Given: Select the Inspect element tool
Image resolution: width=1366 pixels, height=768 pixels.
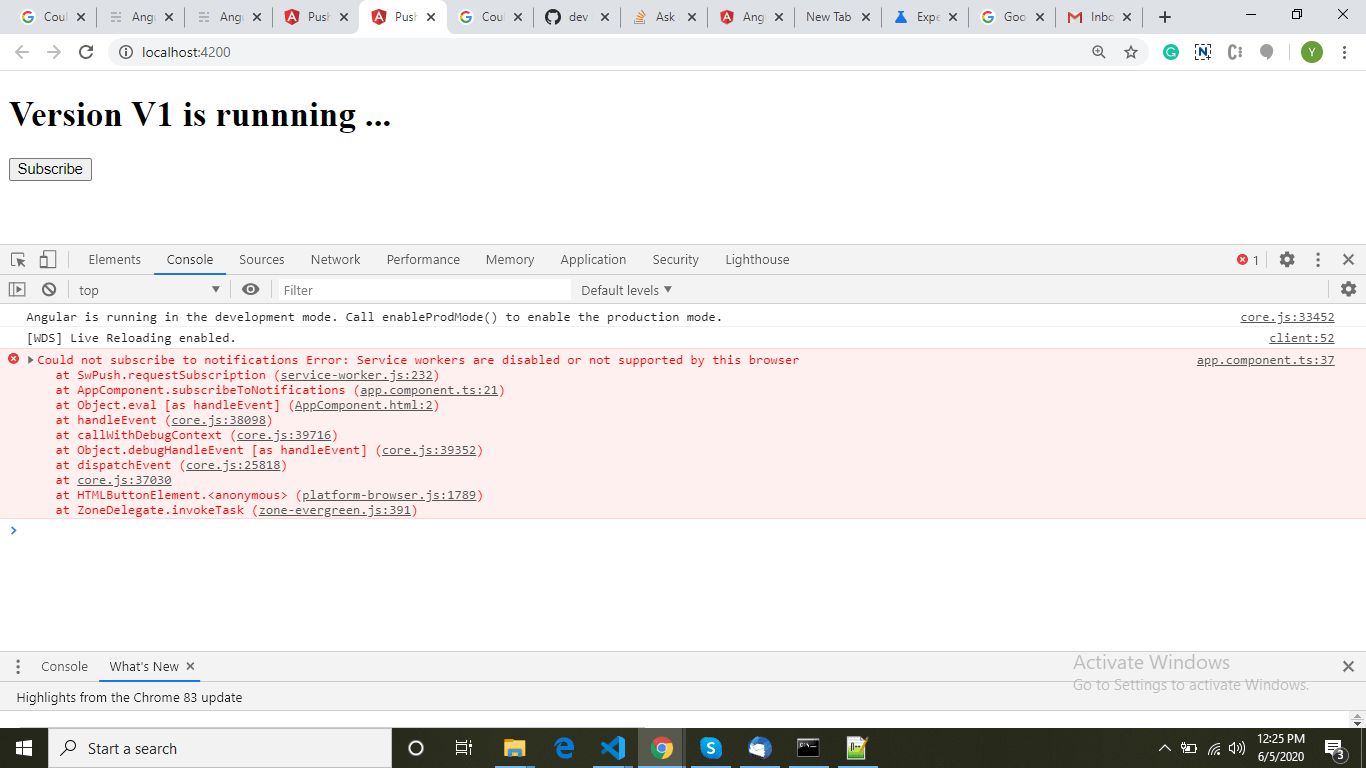Looking at the screenshot, I should pos(16,259).
